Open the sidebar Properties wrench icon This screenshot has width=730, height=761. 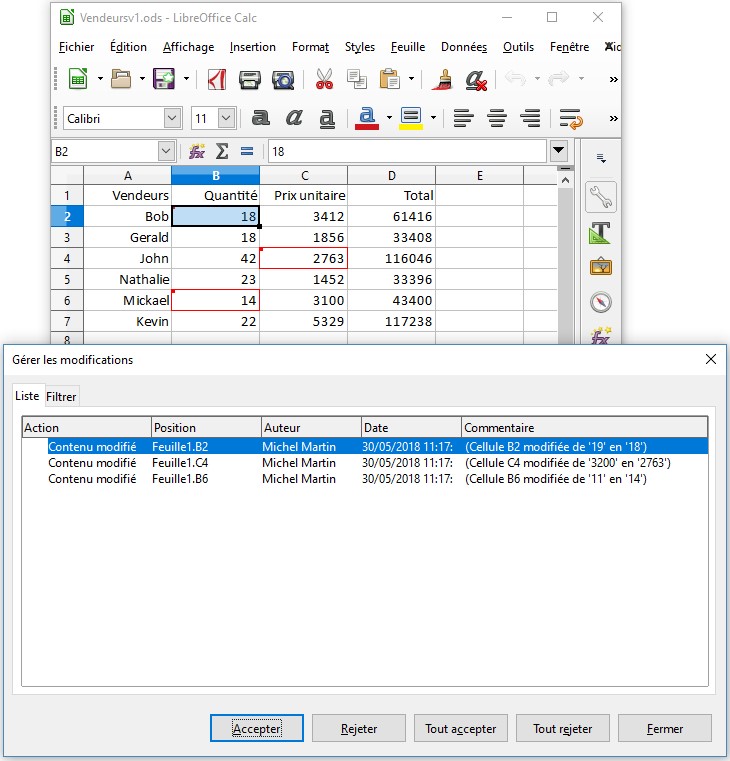pos(600,196)
